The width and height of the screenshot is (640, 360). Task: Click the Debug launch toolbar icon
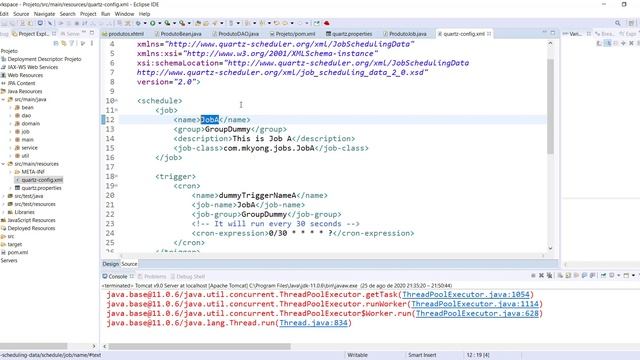138,23
